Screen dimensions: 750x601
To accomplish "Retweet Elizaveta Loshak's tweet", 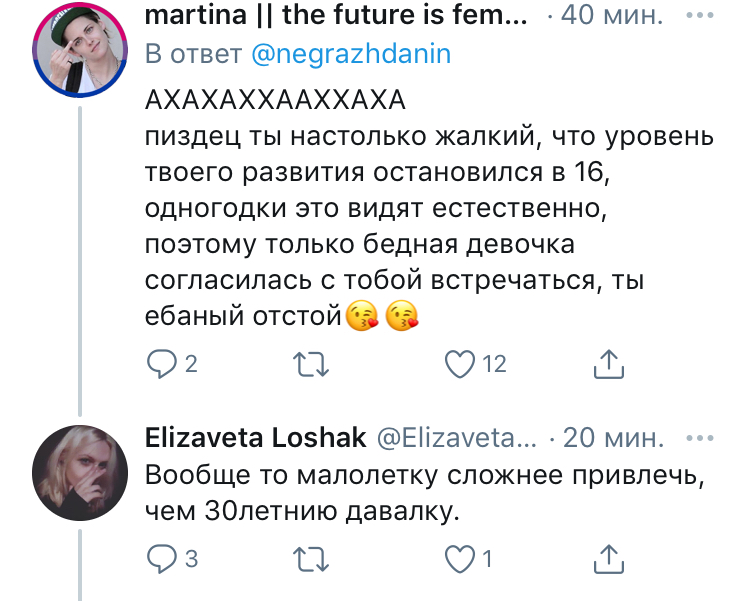I will pos(313,557).
